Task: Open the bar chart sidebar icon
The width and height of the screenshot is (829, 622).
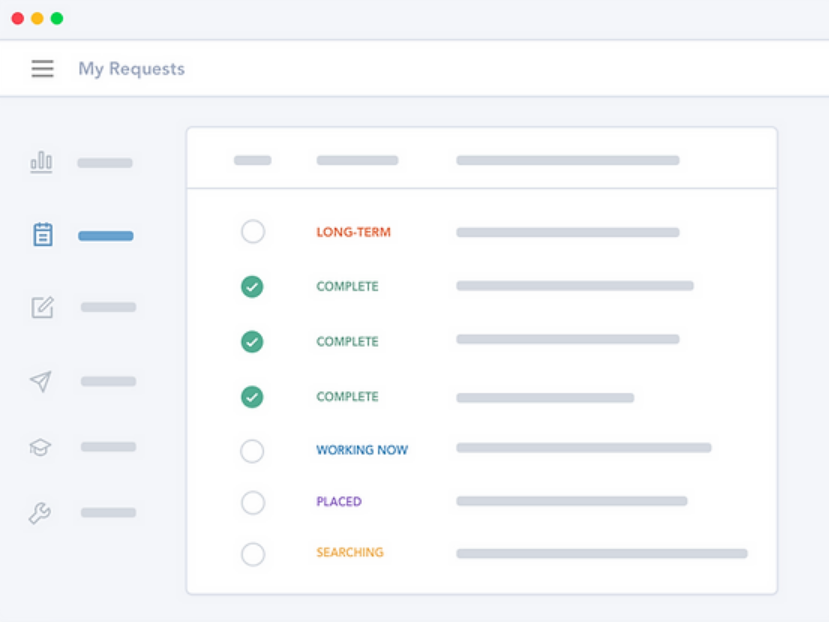Action: click(x=41, y=162)
